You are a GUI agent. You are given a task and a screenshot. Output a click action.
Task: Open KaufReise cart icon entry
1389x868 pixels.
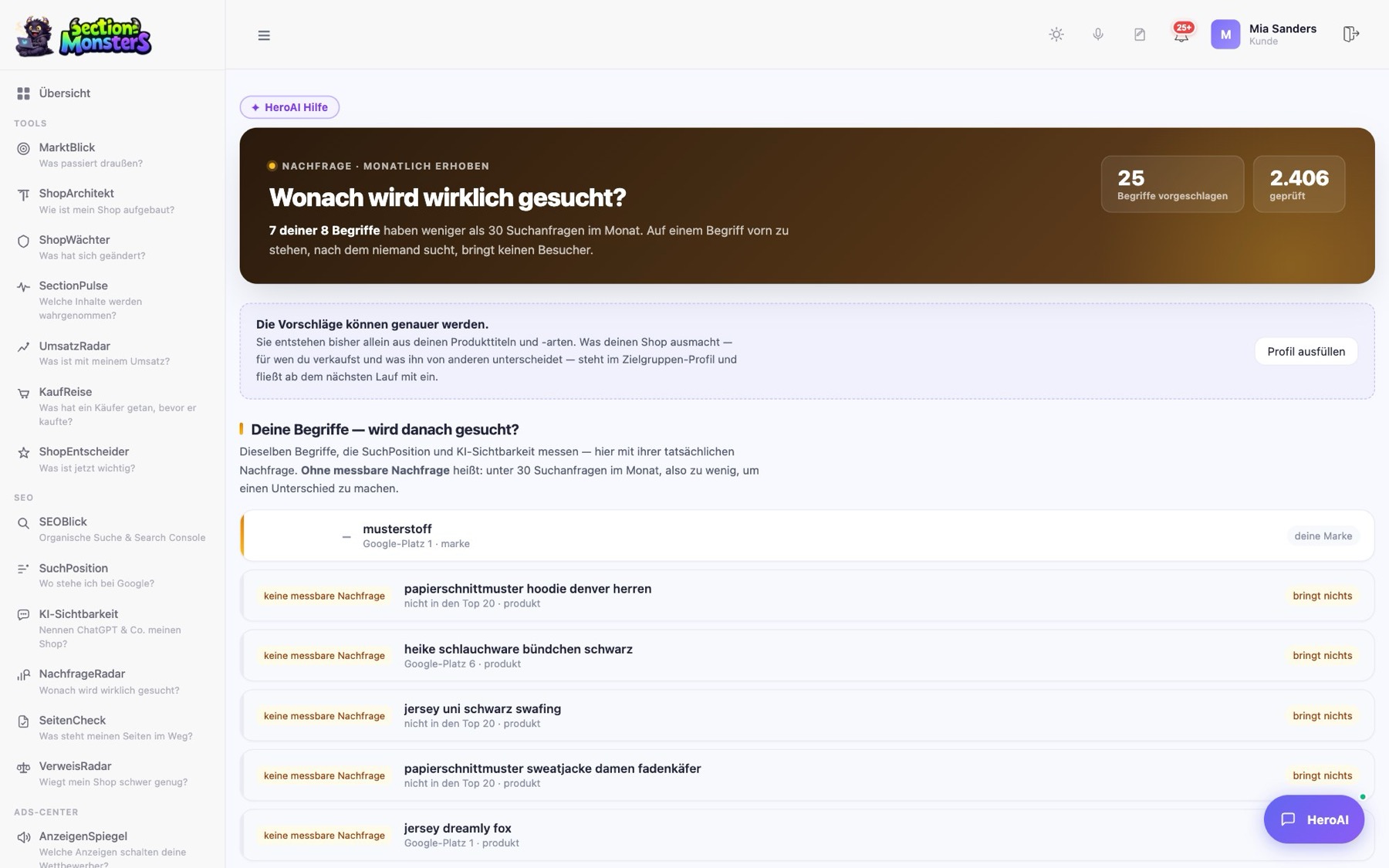pos(24,393)
